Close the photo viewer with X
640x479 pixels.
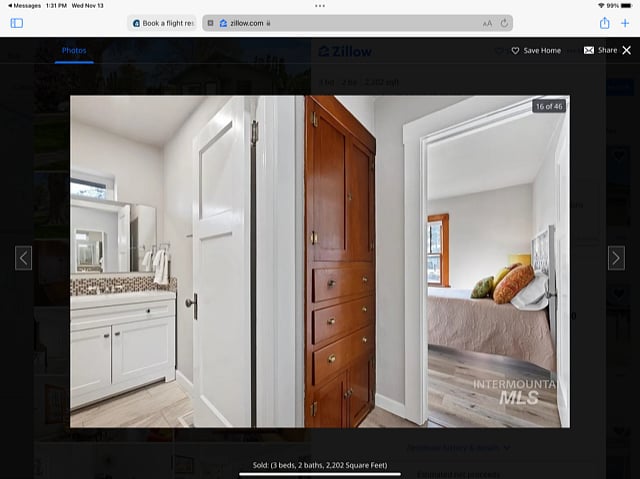pyautogui.click(x=627, y=50)
